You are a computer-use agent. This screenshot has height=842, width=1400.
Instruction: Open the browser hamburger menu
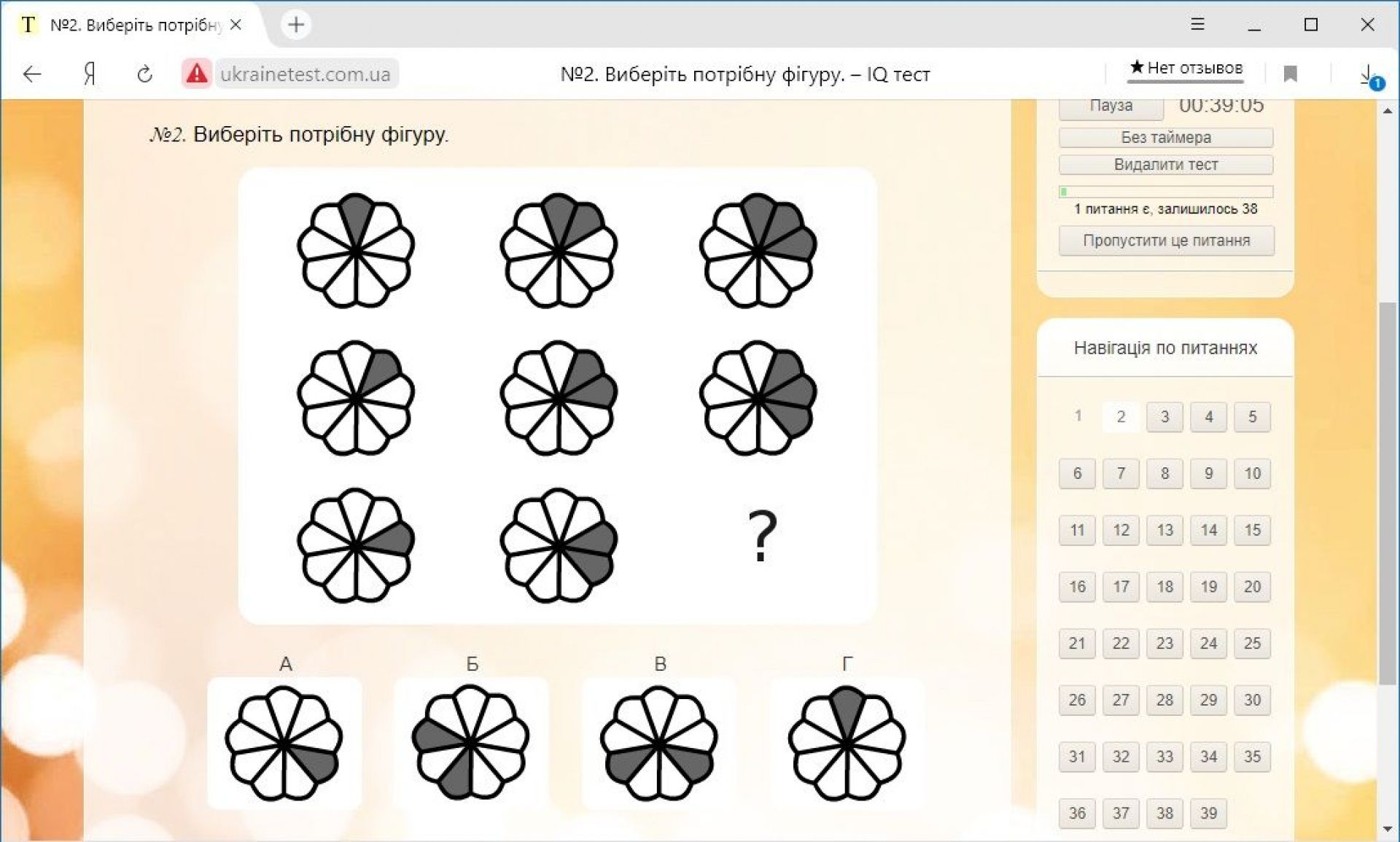point(1197,25)
